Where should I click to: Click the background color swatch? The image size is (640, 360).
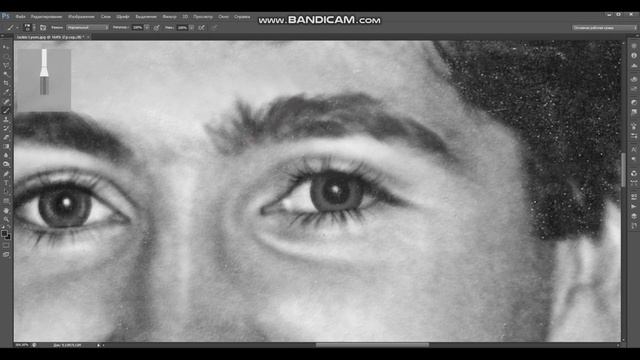point(8,237)
